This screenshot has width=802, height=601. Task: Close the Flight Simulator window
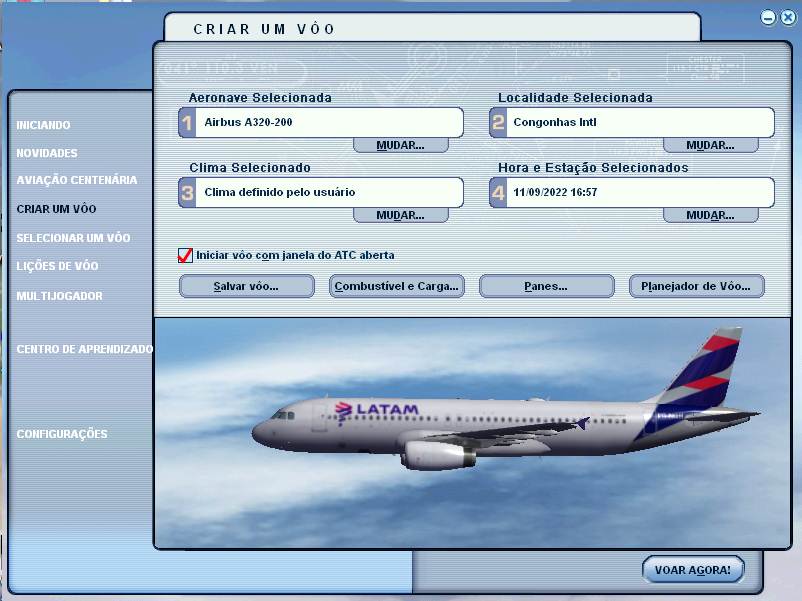point(788,18)
